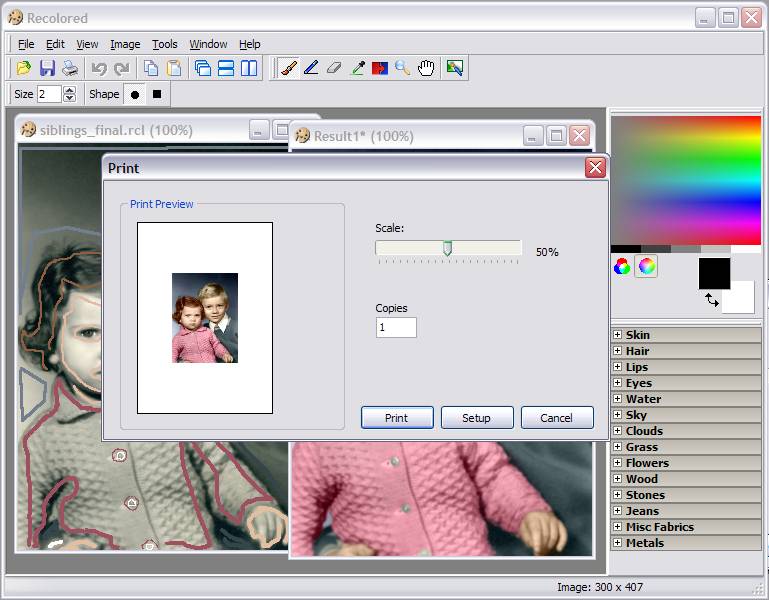Pick a color from the rainbow spectrum
This screenshot has height=600, width=769.
pos(686,180)
